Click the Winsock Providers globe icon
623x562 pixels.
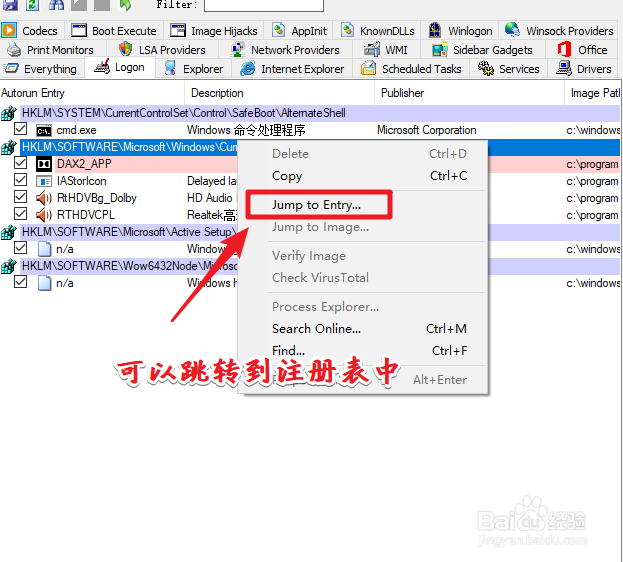click(x=512, y=29)
